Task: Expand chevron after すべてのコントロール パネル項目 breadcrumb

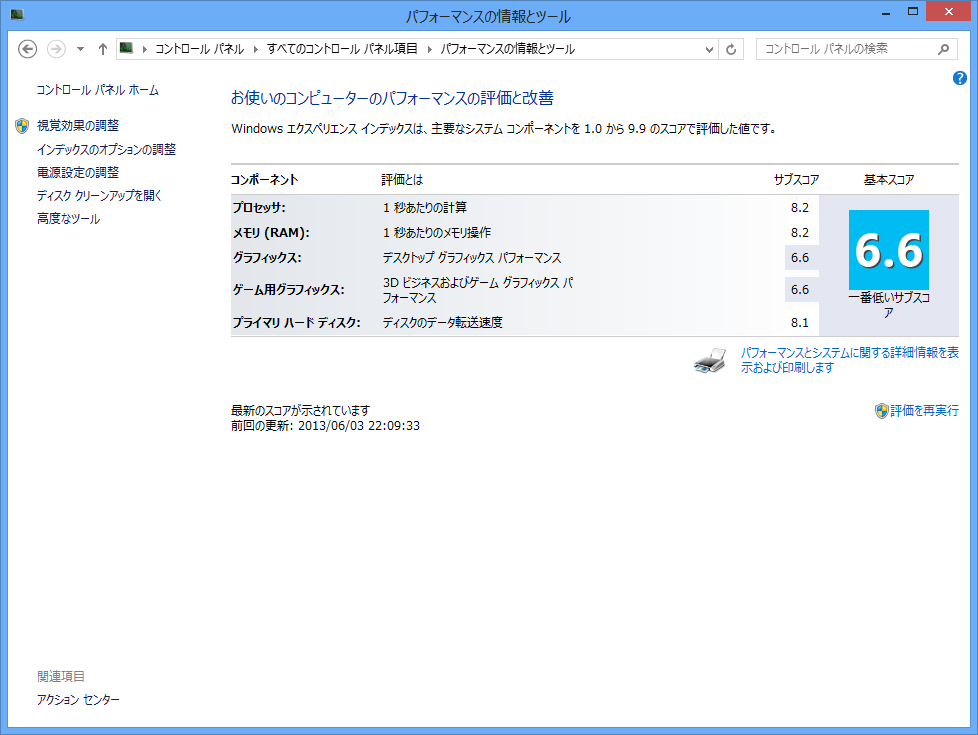Action: (429, 49)
